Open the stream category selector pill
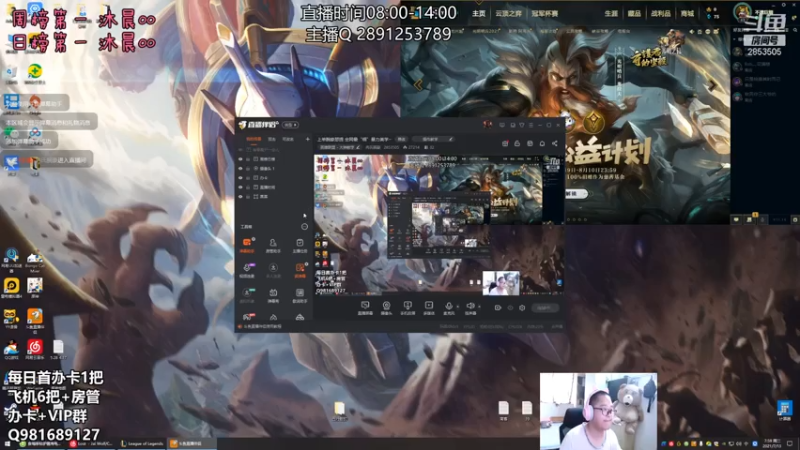800x450 pixels. coord(339,147)
